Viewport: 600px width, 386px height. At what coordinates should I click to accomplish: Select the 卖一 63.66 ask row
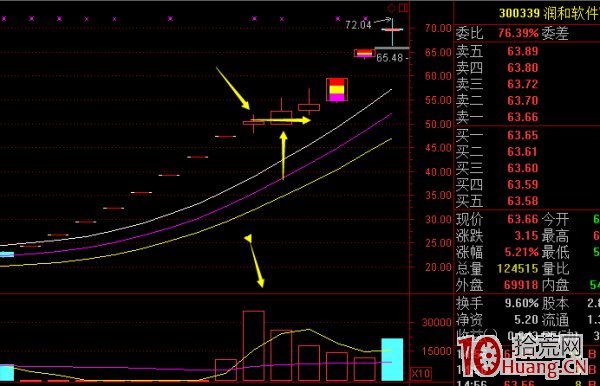497,117
